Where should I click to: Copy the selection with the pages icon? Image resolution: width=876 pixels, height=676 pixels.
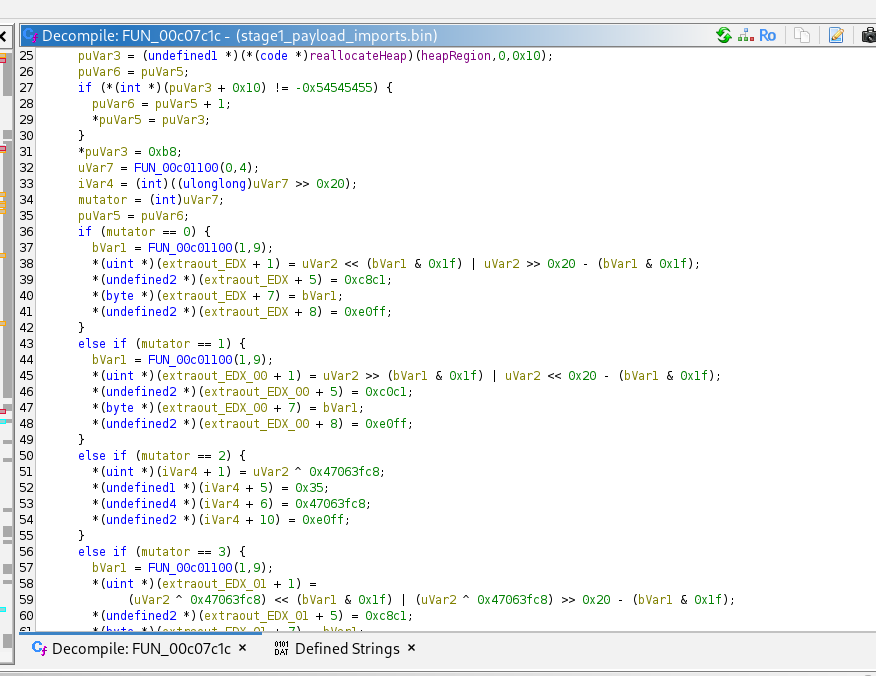802,35
